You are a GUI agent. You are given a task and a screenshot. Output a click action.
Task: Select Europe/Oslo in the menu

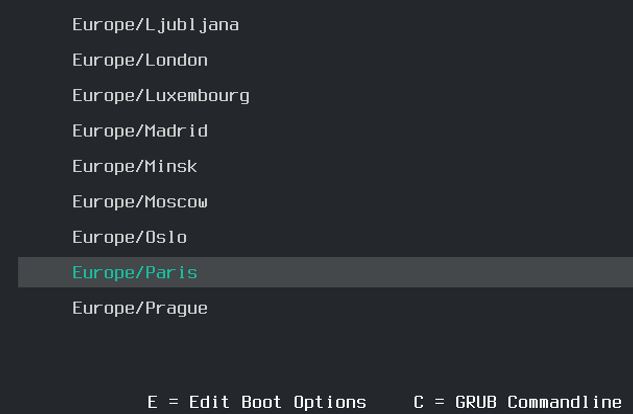(x=129, y=237)
